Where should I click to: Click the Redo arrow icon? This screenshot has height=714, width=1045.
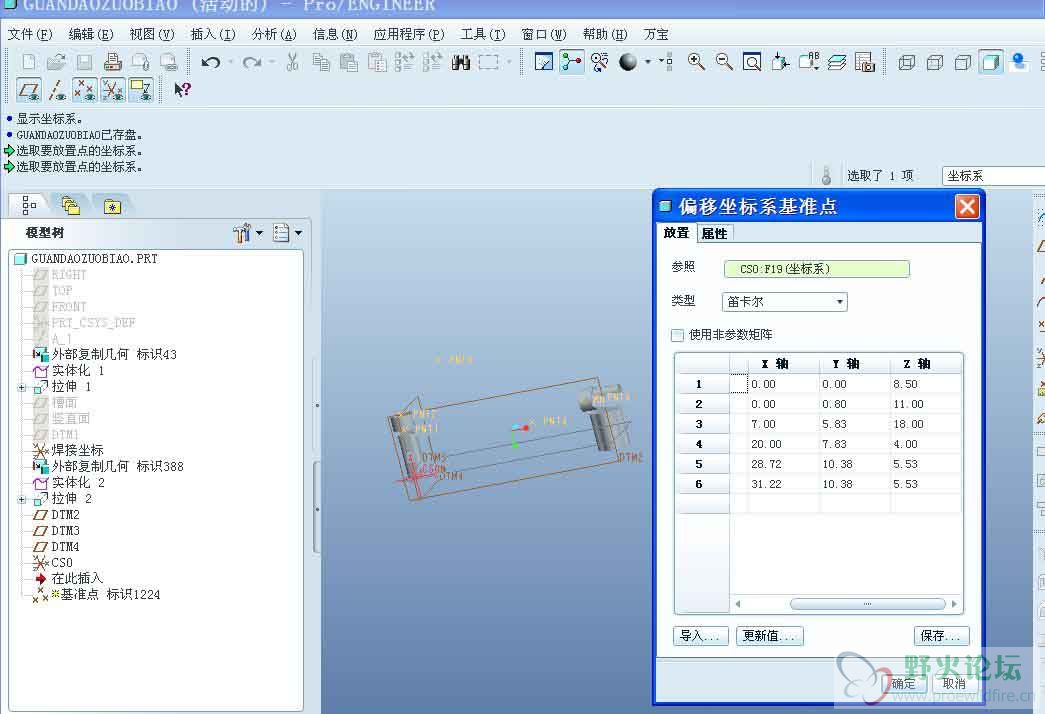(251, 62)
